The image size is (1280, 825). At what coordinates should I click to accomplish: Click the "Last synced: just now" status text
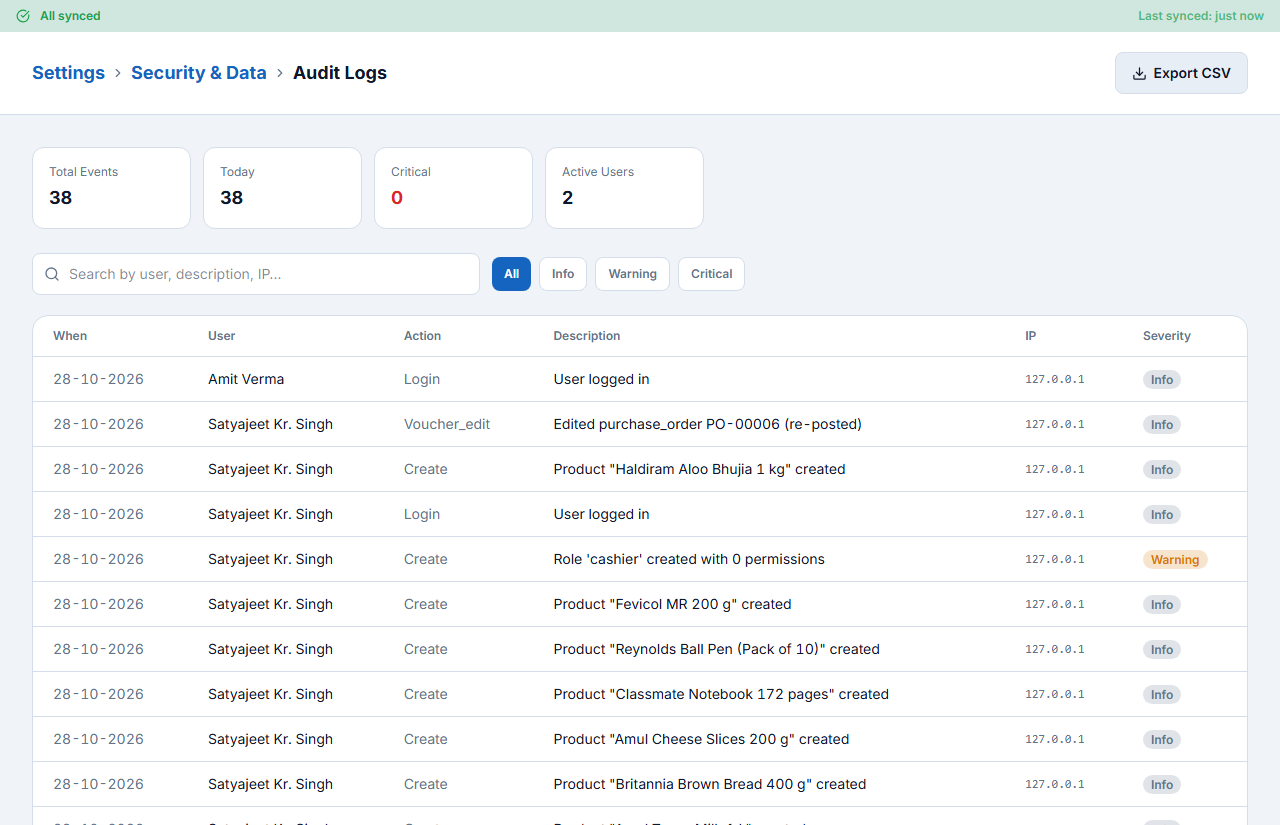point(1201,16)
